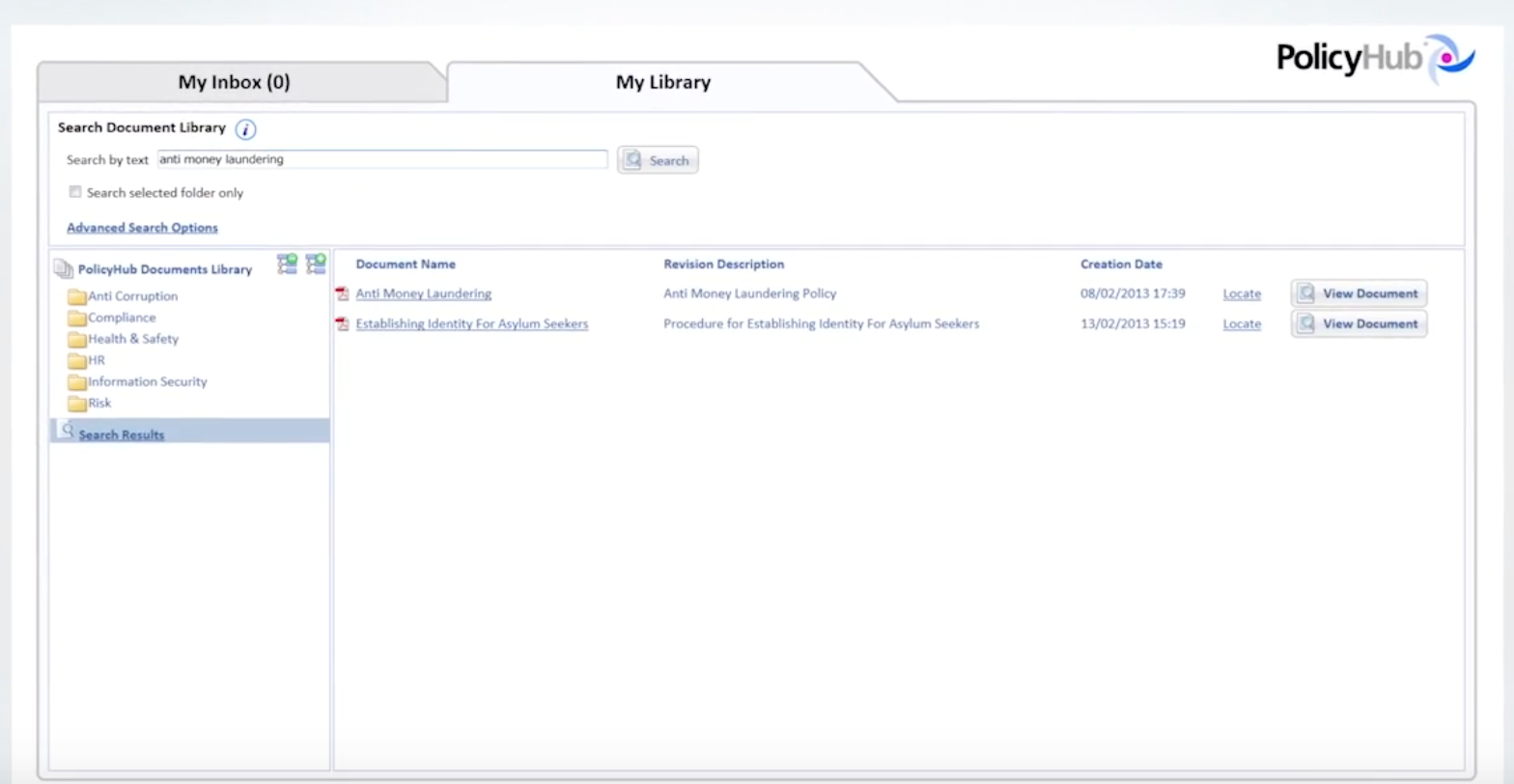1514x784 pixels.
Task: Click the Compliance folder icon
Action: 76,319
